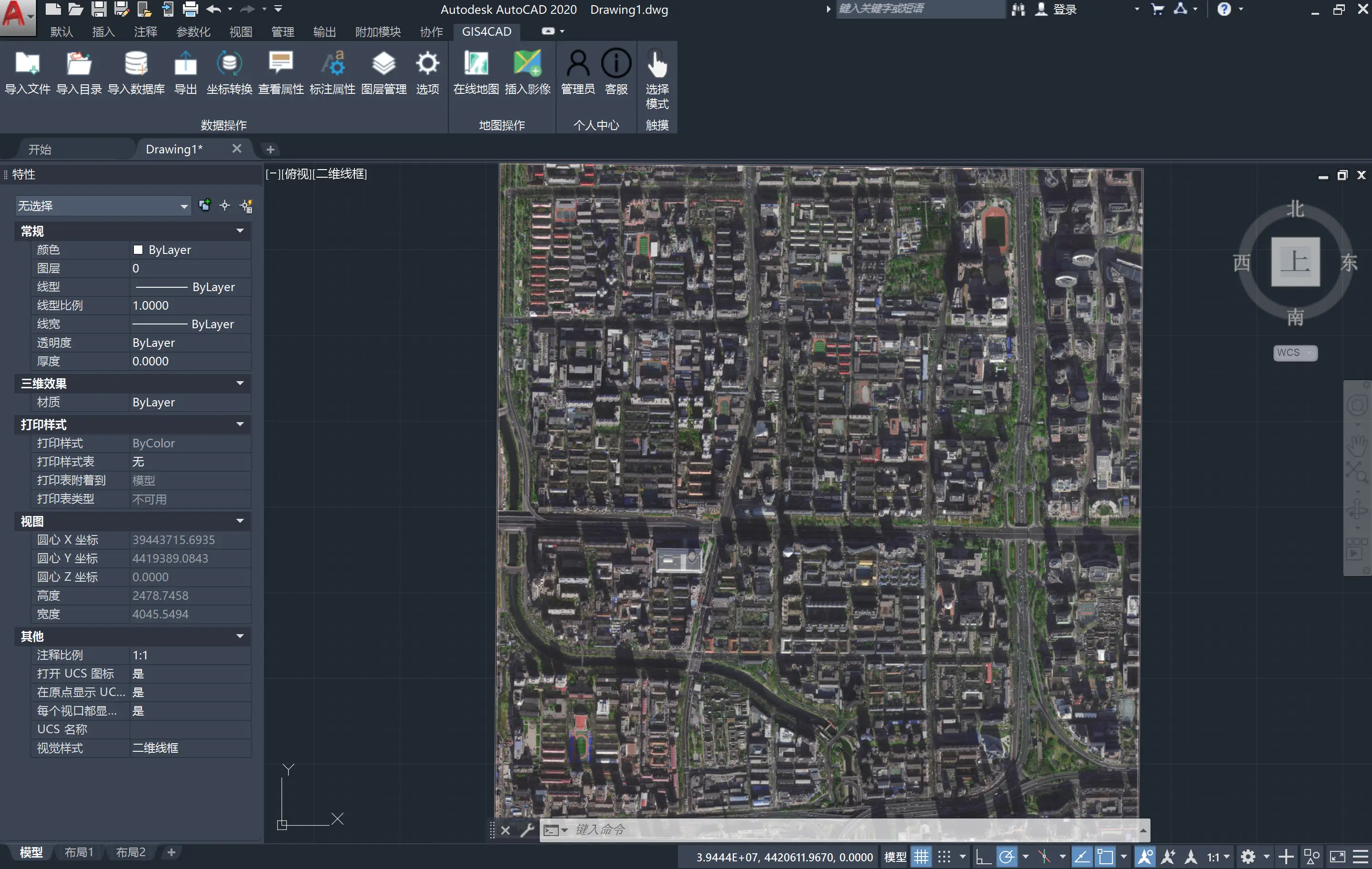Switch to the 布局1 layout tab
Image resolution: width=1372 pixels, height=869 pixels.
point(78,852)
